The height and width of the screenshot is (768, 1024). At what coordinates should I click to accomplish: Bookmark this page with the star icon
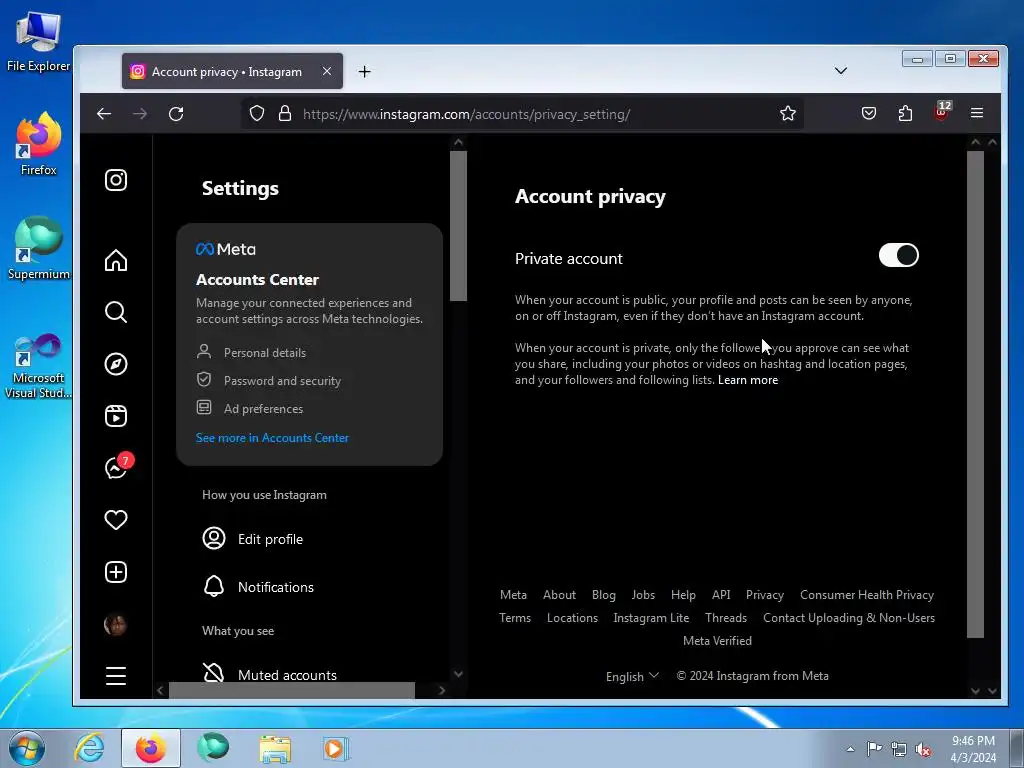click(x=788, y=114)
